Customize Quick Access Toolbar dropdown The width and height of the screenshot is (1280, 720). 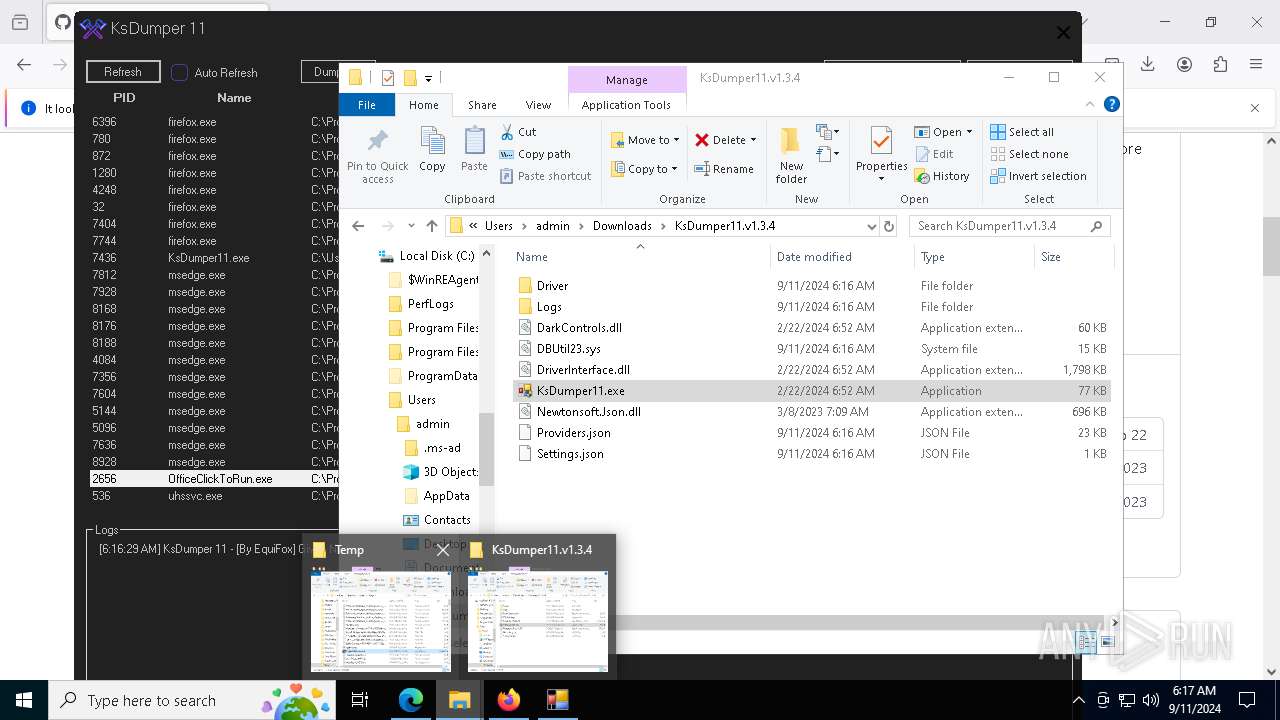pos(429,78)
